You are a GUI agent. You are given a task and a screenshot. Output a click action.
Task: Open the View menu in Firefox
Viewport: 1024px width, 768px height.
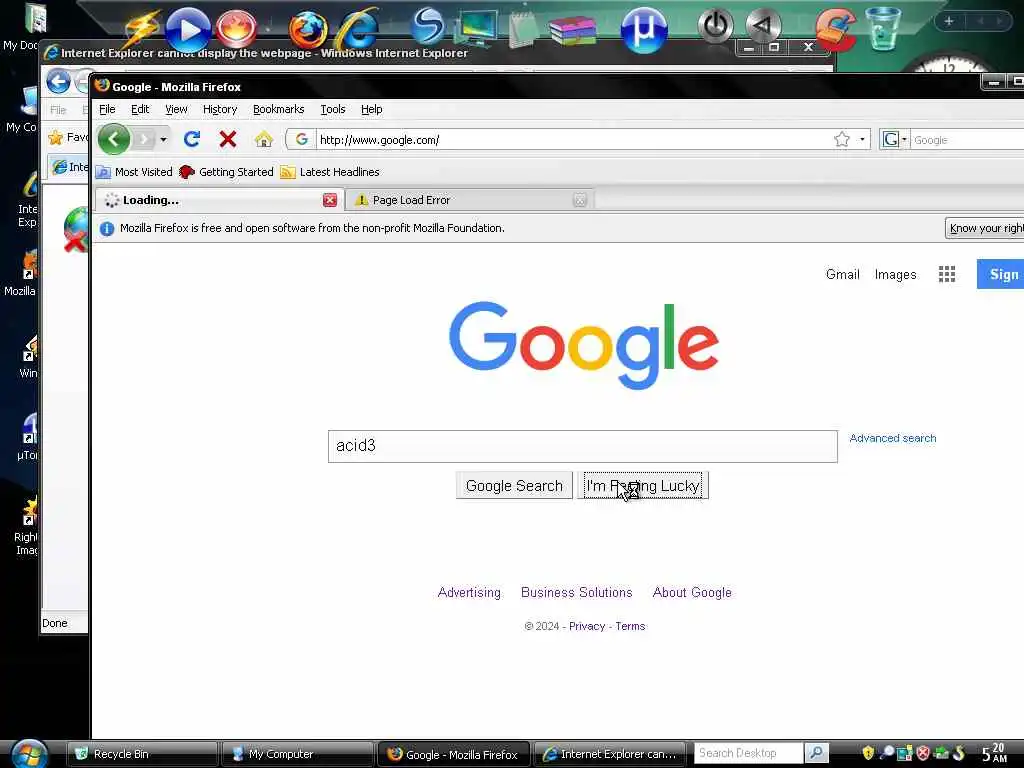[x=176, y=109]
